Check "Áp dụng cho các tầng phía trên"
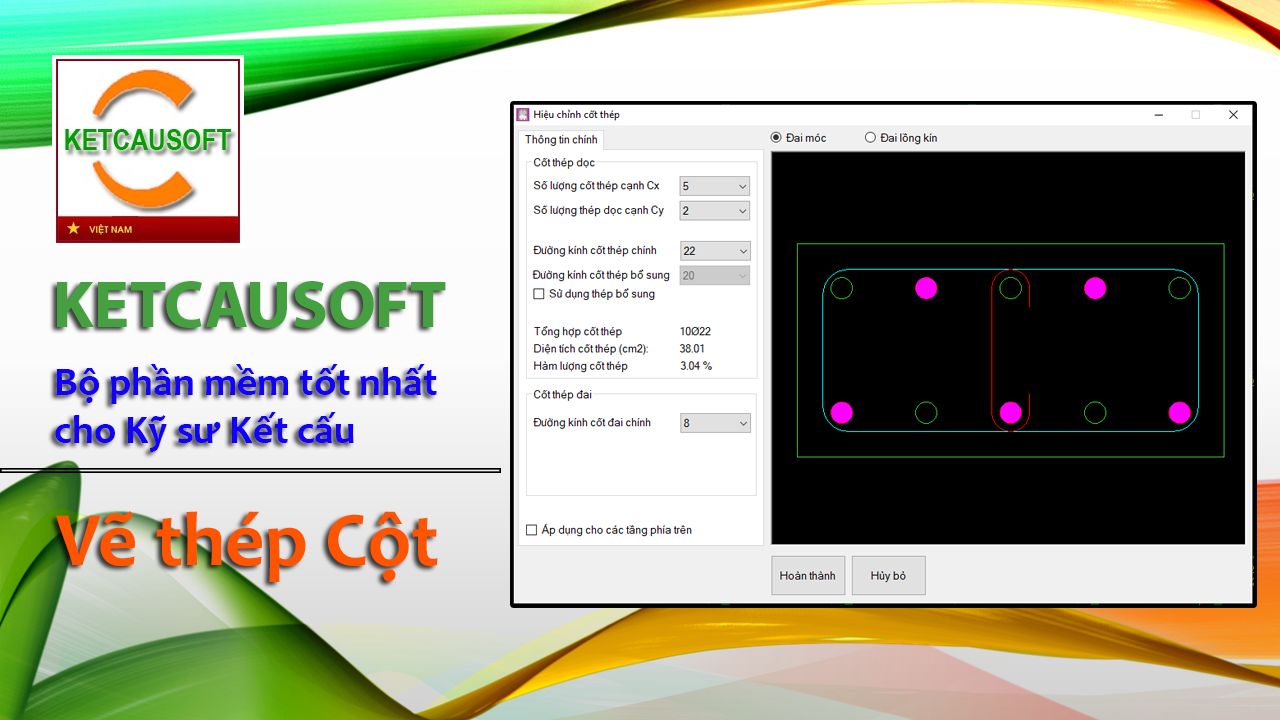 click(x=531, y=529)
